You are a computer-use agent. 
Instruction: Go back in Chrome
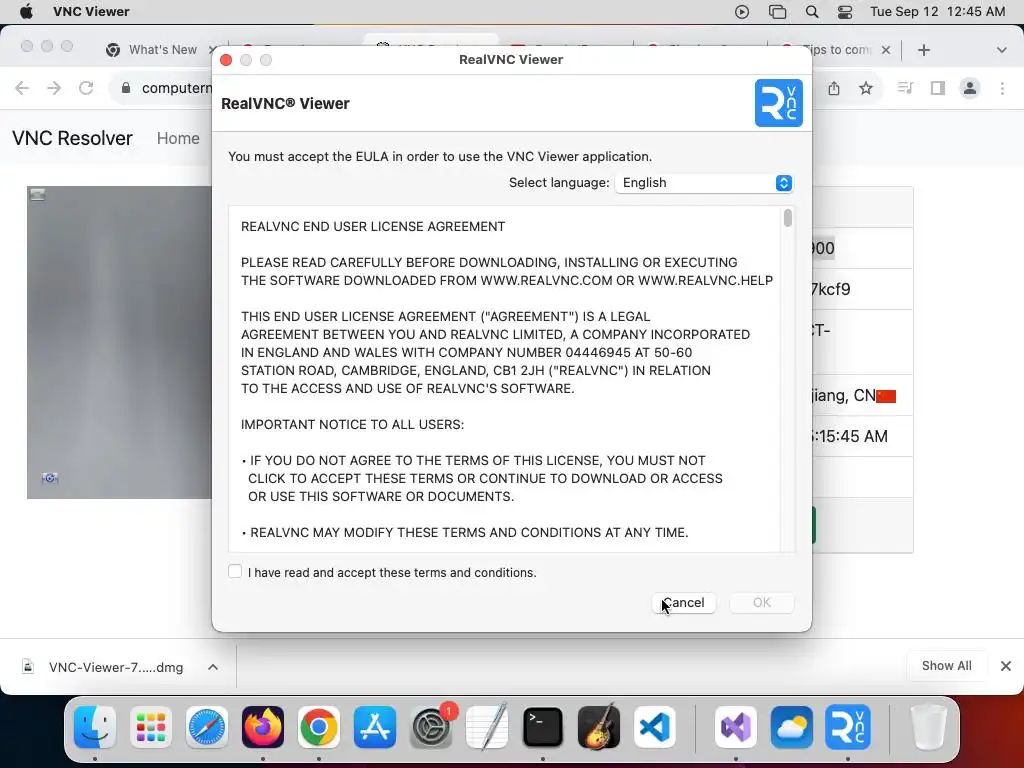coord(22,88)
